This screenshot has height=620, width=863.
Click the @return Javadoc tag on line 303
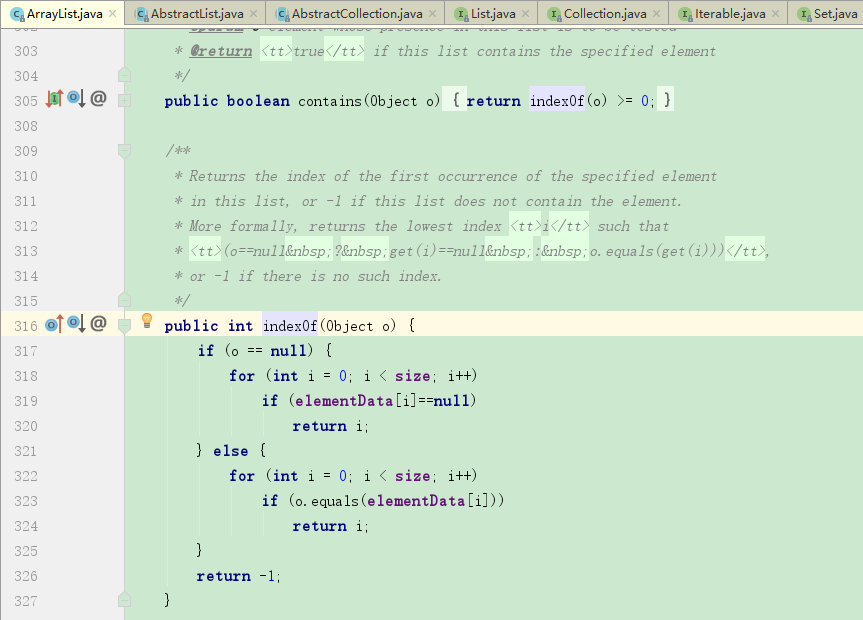[221, 51]
